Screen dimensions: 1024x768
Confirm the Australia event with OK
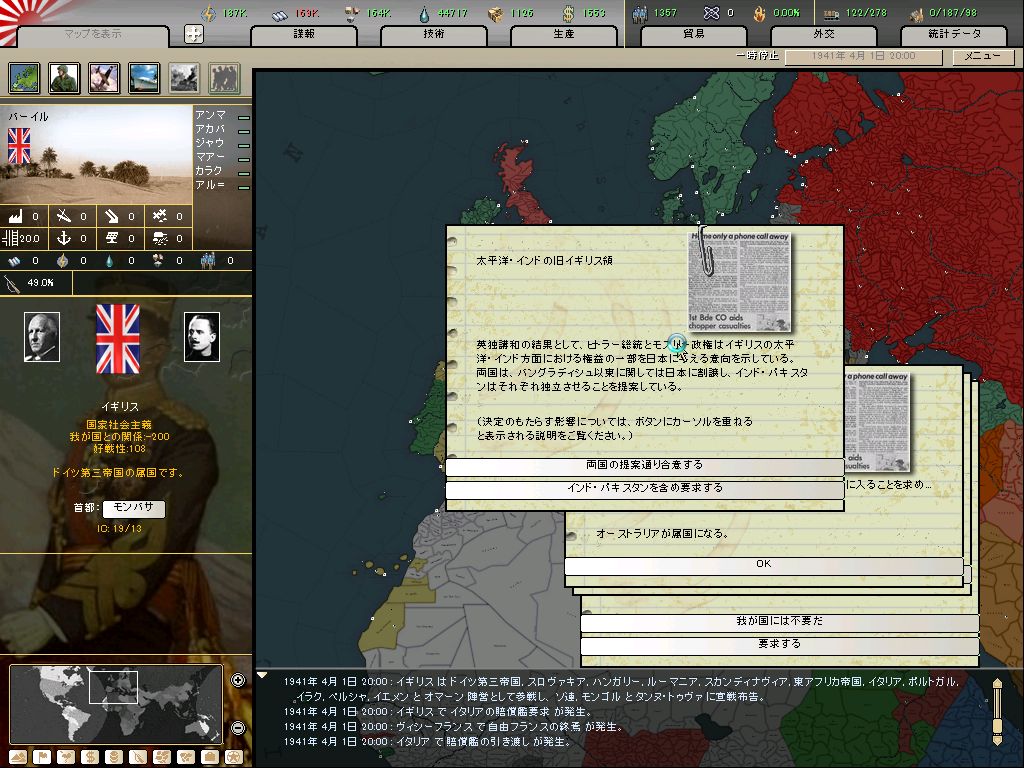click(763, 564)
